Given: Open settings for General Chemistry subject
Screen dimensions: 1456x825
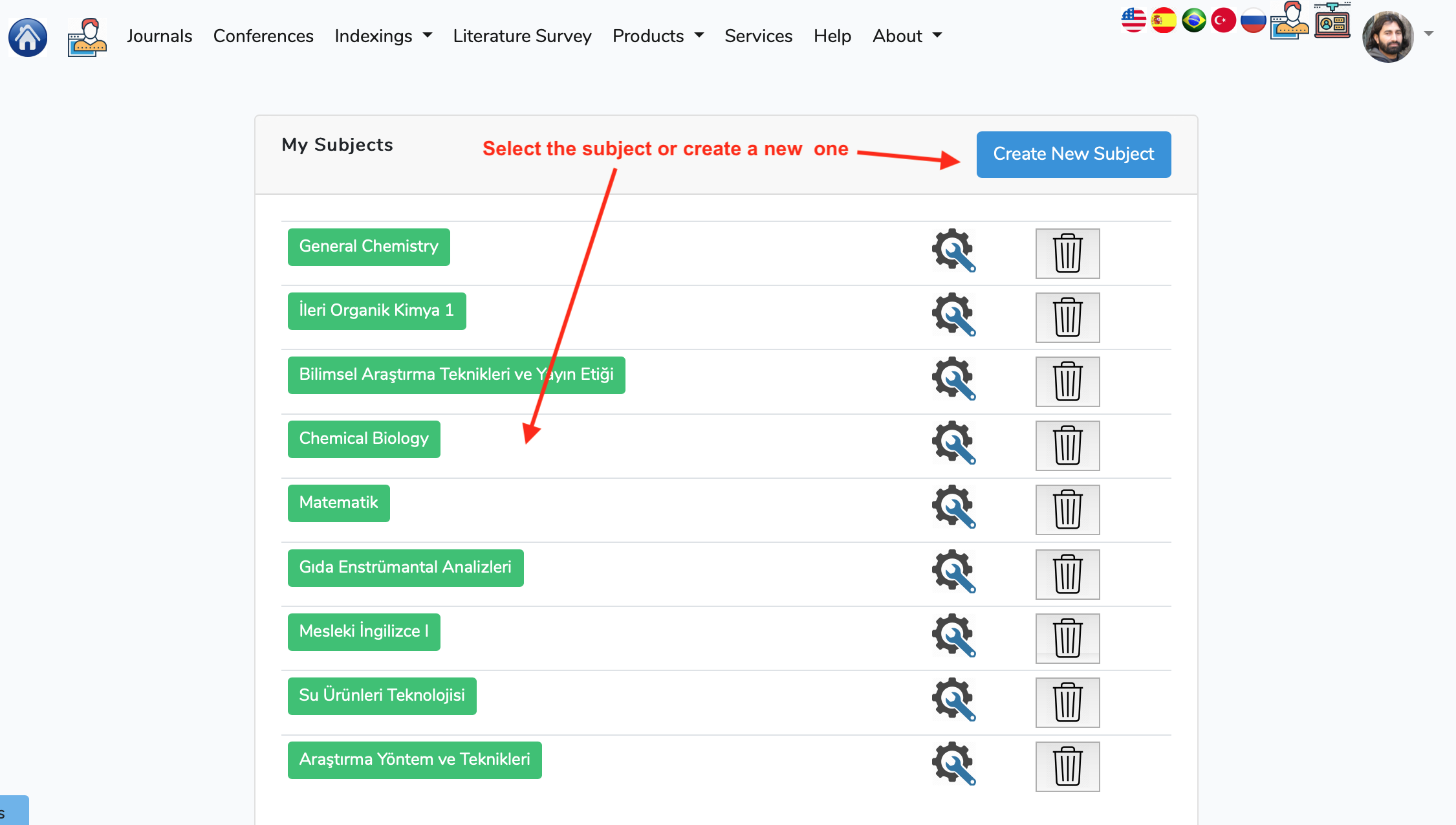Looking at the screenshot, I should [x=953, y=250].
